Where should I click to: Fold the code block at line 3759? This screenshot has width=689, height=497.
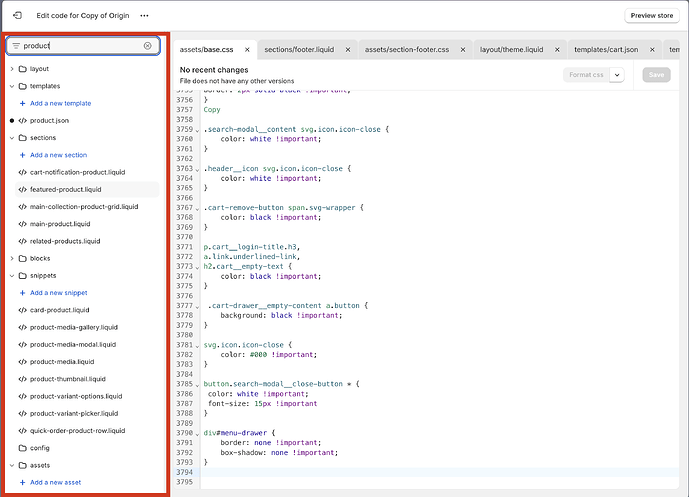[197, 129]
